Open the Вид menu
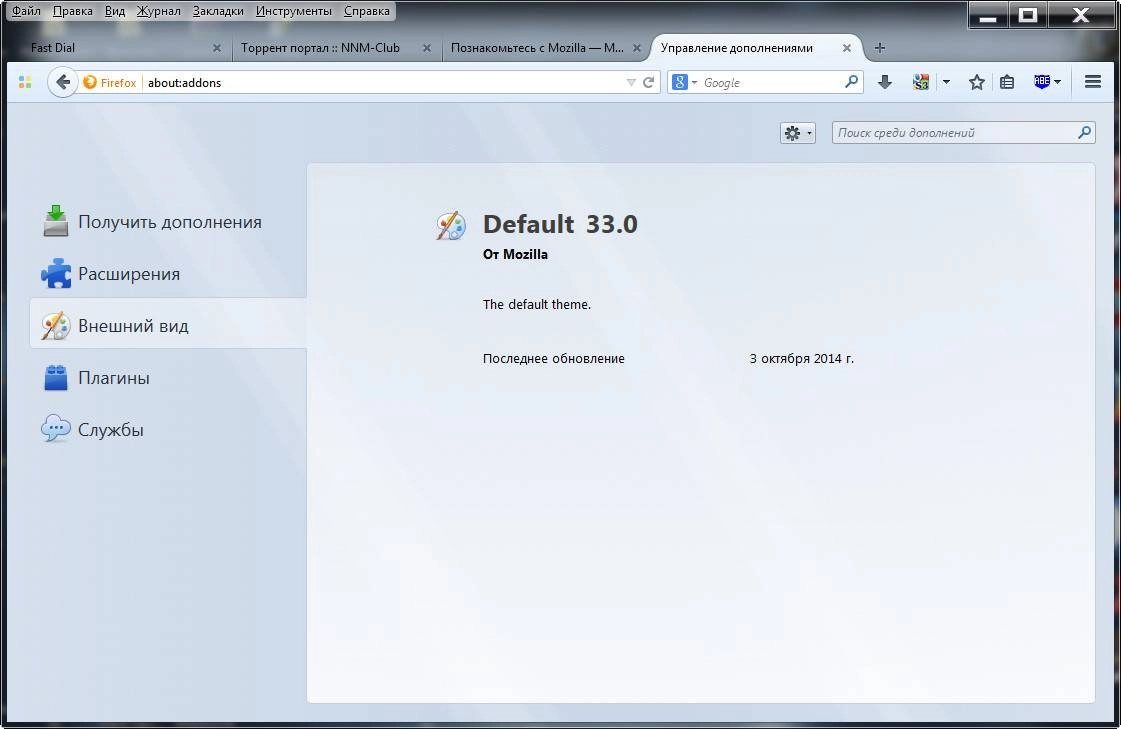 (x=114, y=11)
